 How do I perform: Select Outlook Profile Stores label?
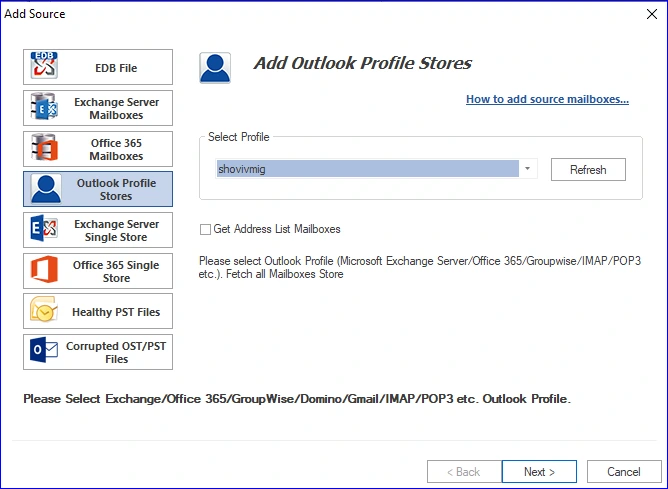(x=116, y=190)
